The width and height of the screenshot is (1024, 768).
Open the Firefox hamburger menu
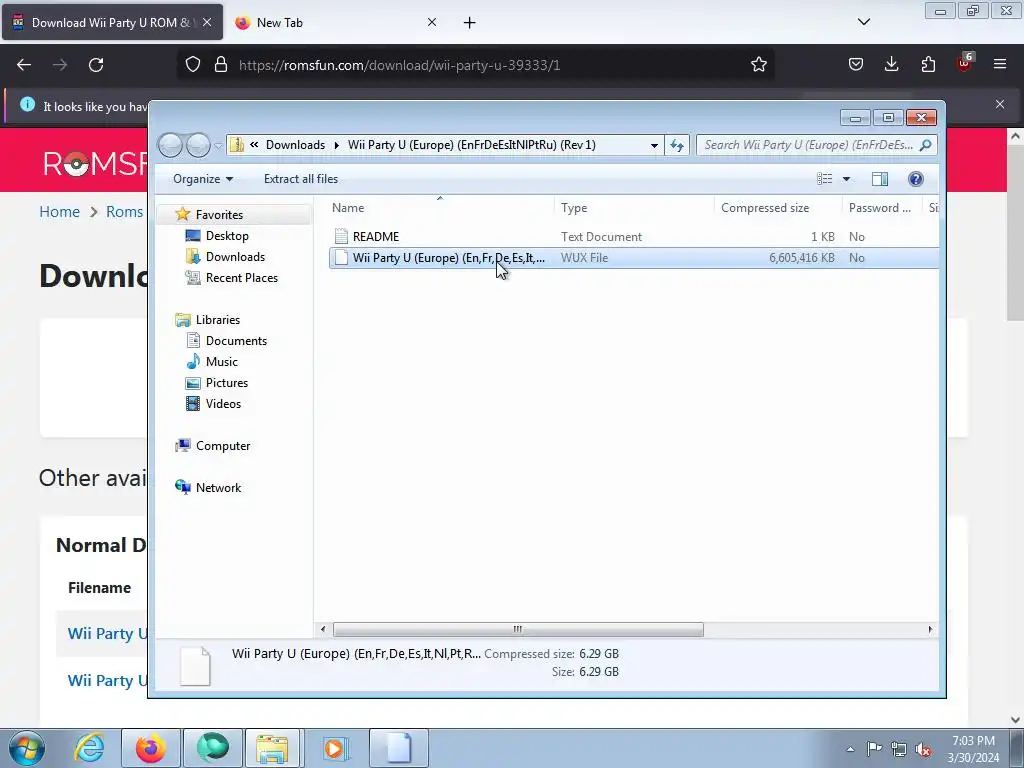(x=1000, y=65)
